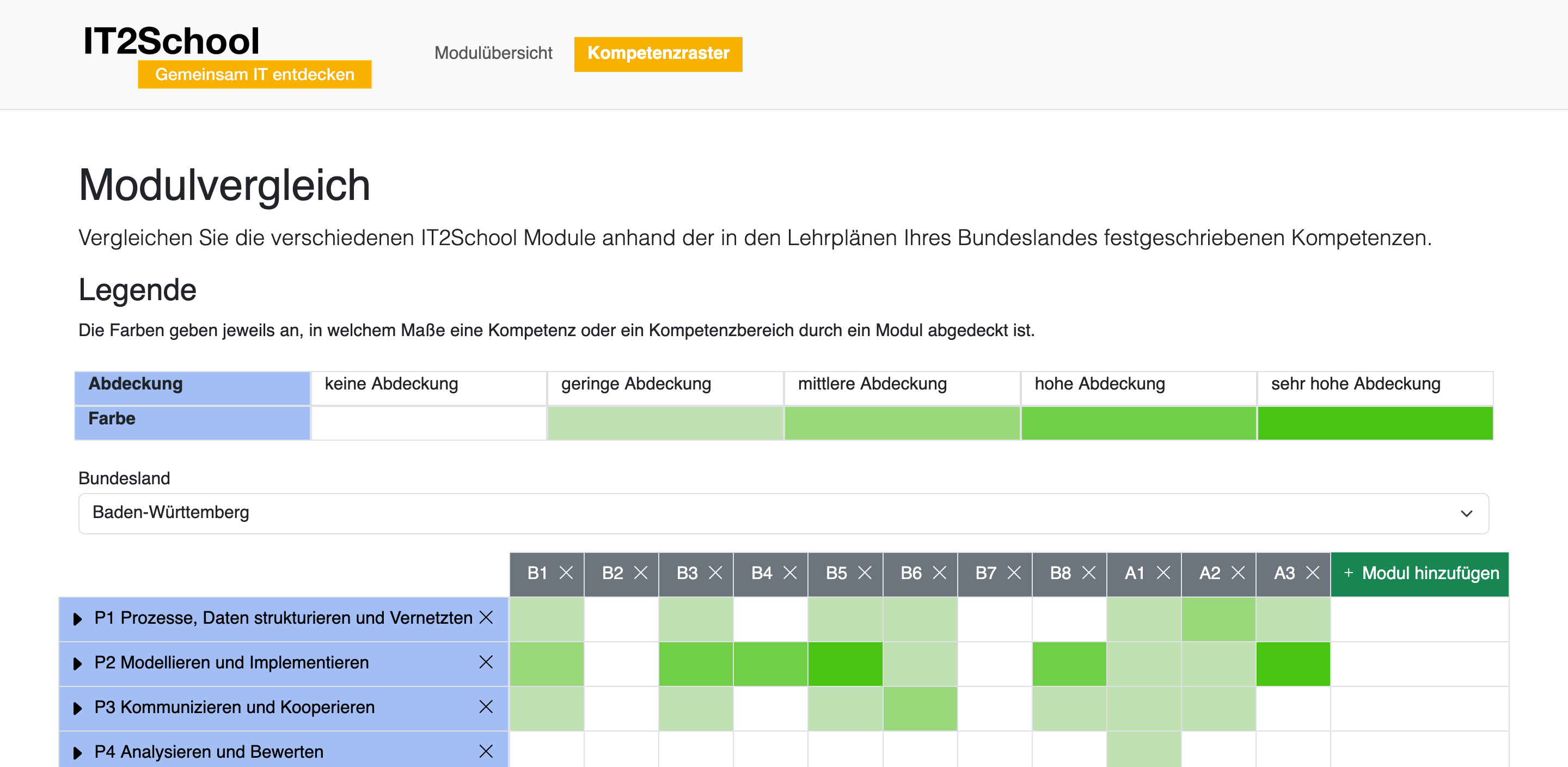The height and width of the screenshot is (767, 1568).
Task: Click the P2 row B5 coverage cell
Action: pyautogui.click(x=845, y=663)
